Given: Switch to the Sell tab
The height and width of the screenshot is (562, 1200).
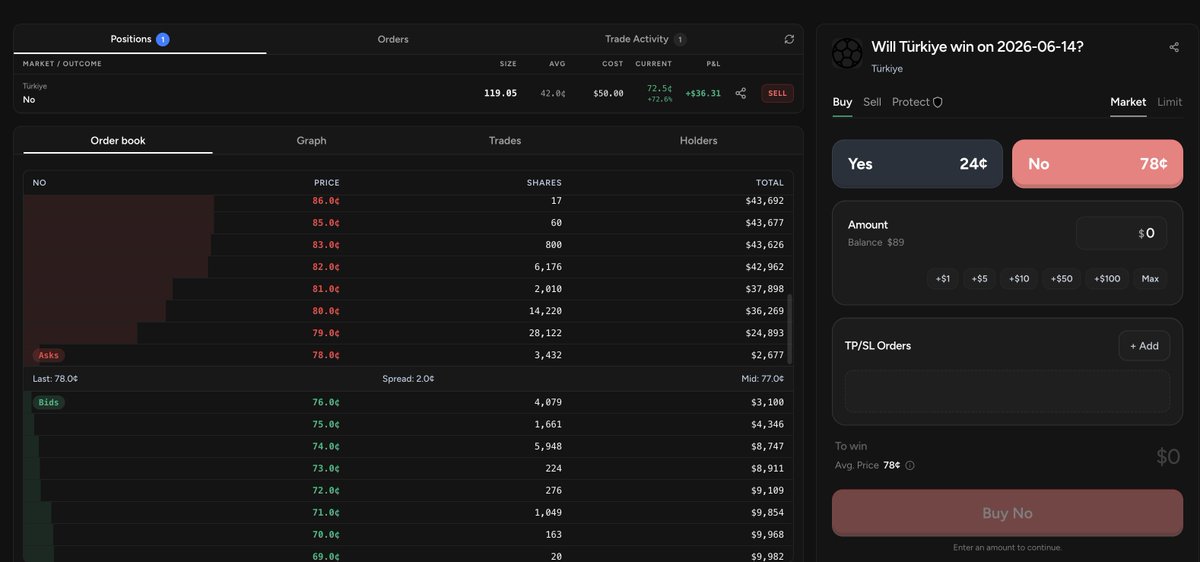Looking at the screenshot, I should 872,102.
